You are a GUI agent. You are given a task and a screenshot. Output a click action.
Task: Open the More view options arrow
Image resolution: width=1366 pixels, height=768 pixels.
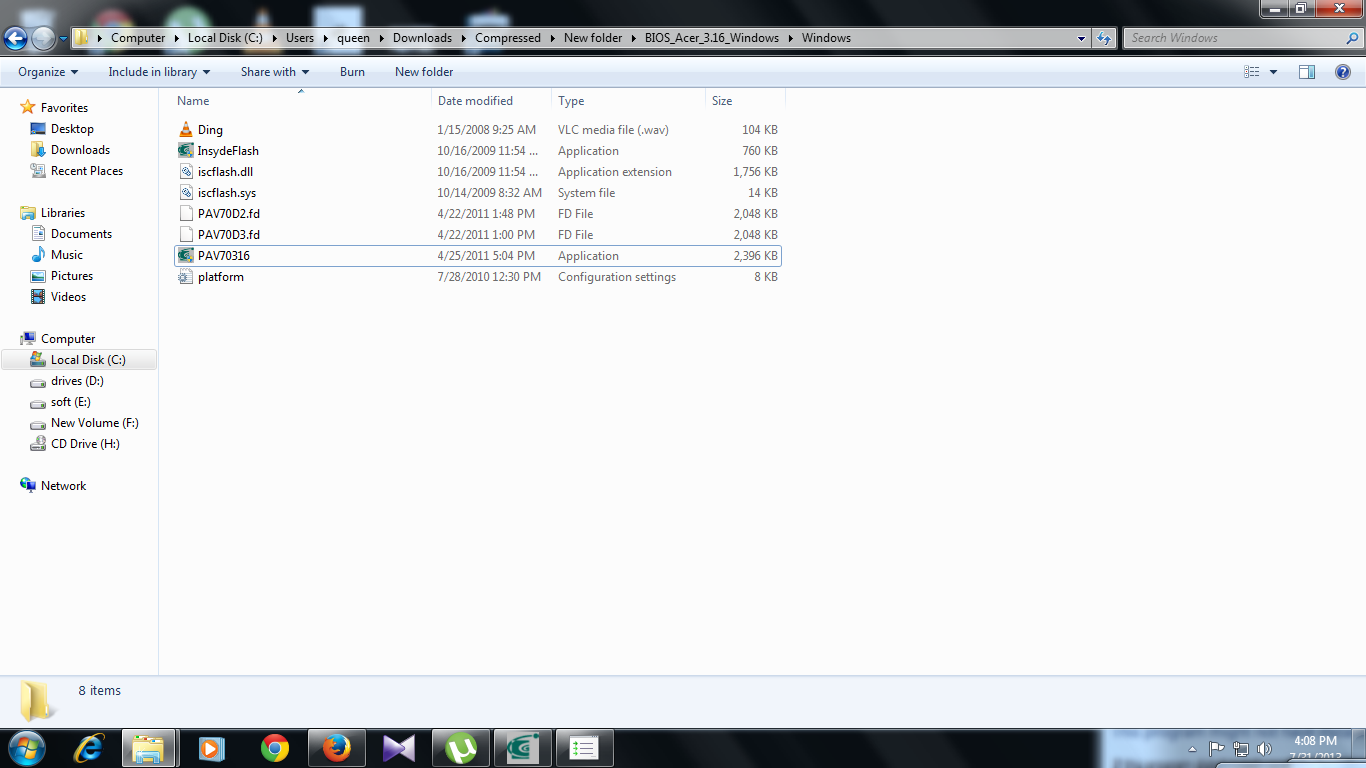1273,72
